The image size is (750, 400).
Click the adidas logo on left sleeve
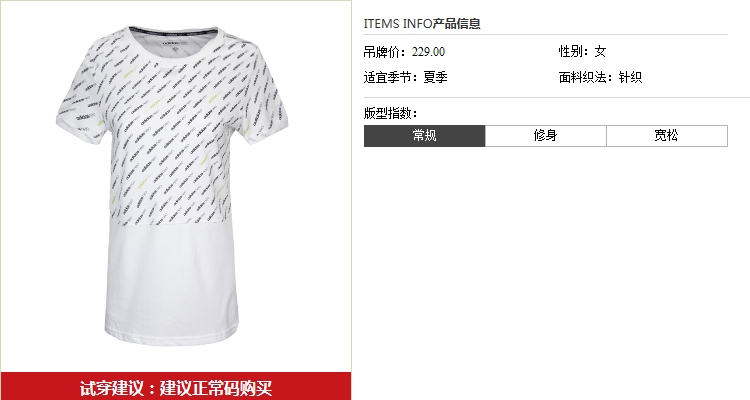(x=86, y=116)
